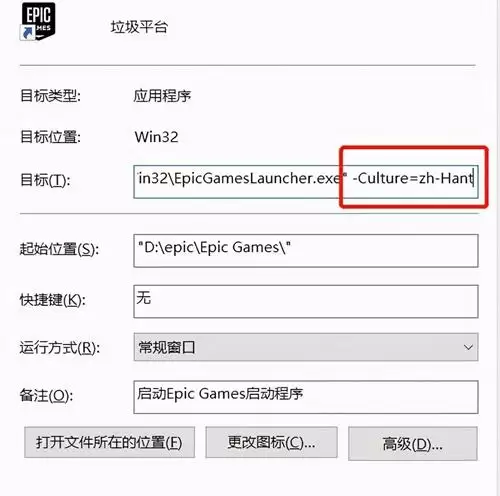
Task: Focus the 起始位置 field showing D:\epic\Epic Games
Action: coord(306,251)
